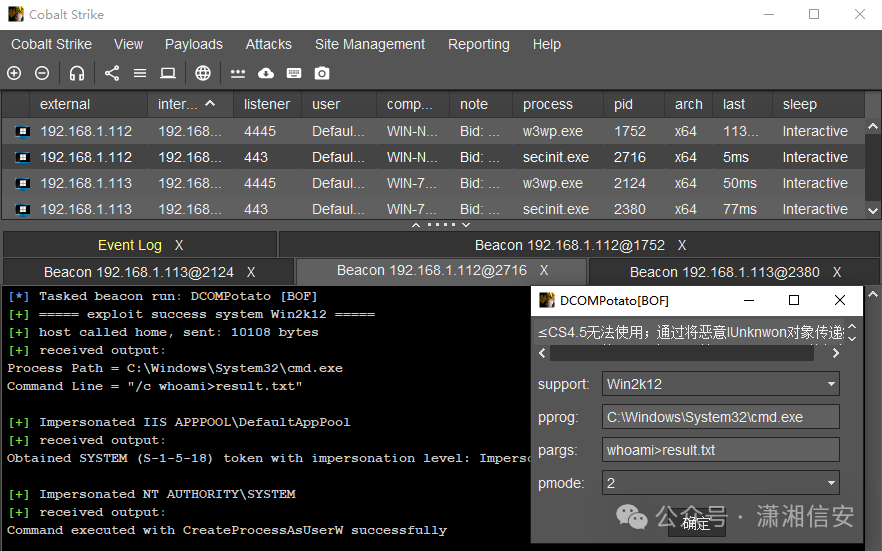Image resolution: width=882 pixels, height=551 pixels.
Task: Collapse split pane using up arrow
Action: point(416,225)
